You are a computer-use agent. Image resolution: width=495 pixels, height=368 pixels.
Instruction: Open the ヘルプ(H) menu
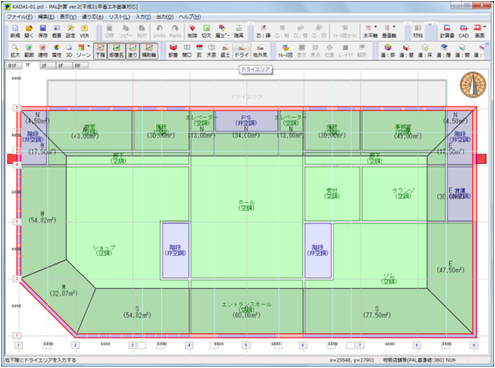(x=190, y=17)
